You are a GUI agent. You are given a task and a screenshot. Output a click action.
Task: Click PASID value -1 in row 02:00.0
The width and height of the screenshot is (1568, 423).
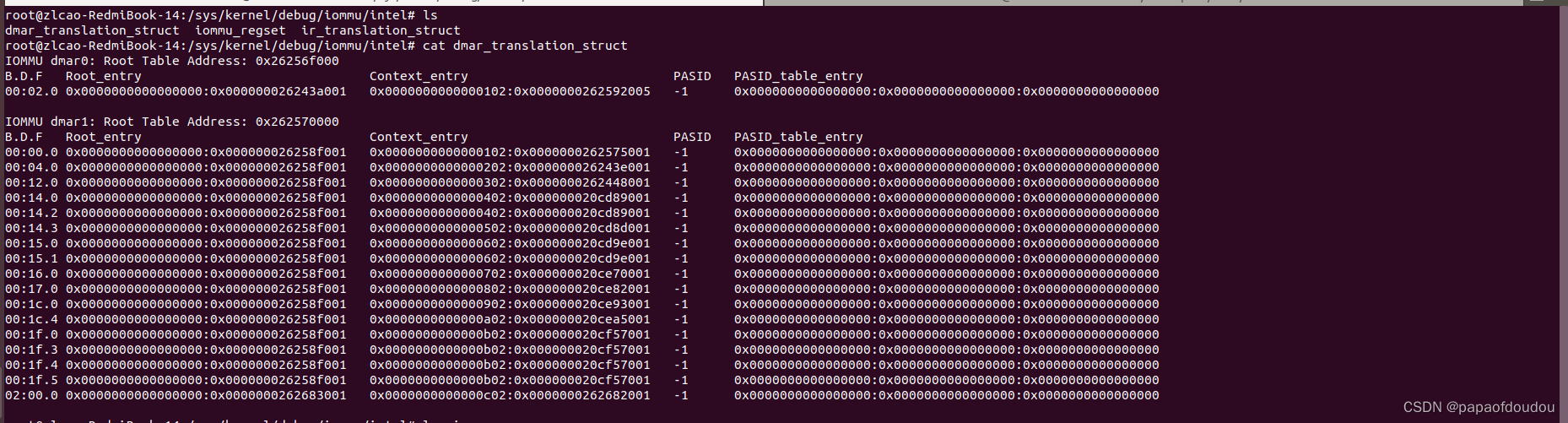point(681,395)
